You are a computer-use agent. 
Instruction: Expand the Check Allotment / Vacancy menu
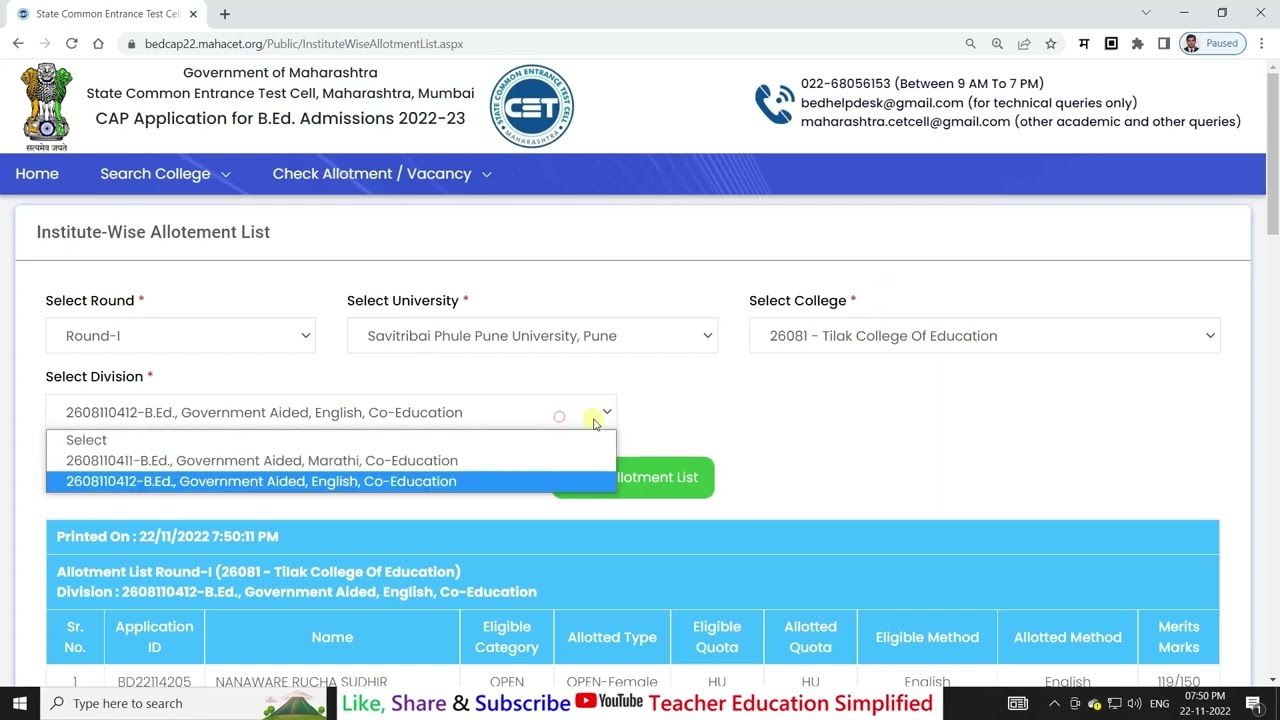pos(382,174)
